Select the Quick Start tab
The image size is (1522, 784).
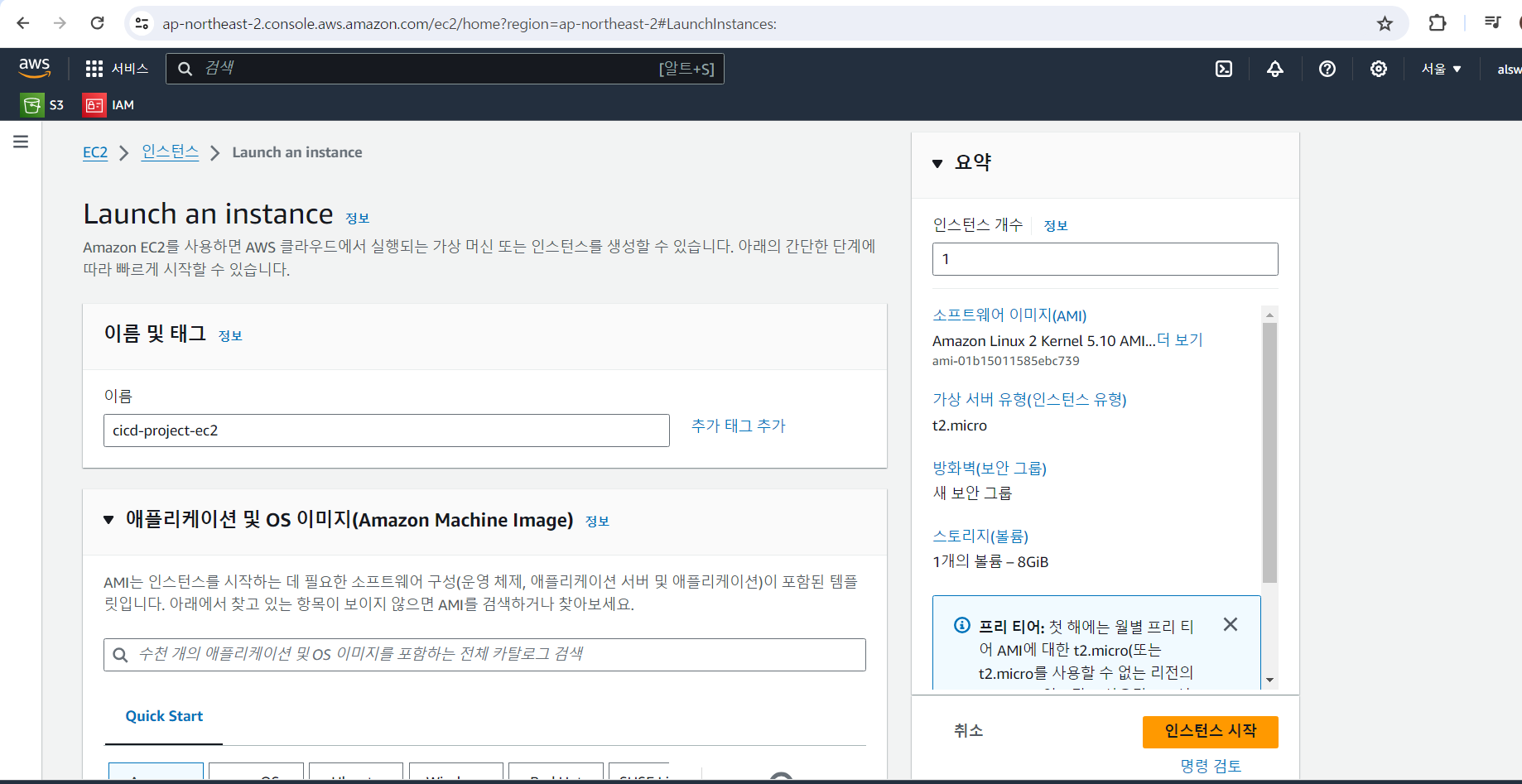164,716
